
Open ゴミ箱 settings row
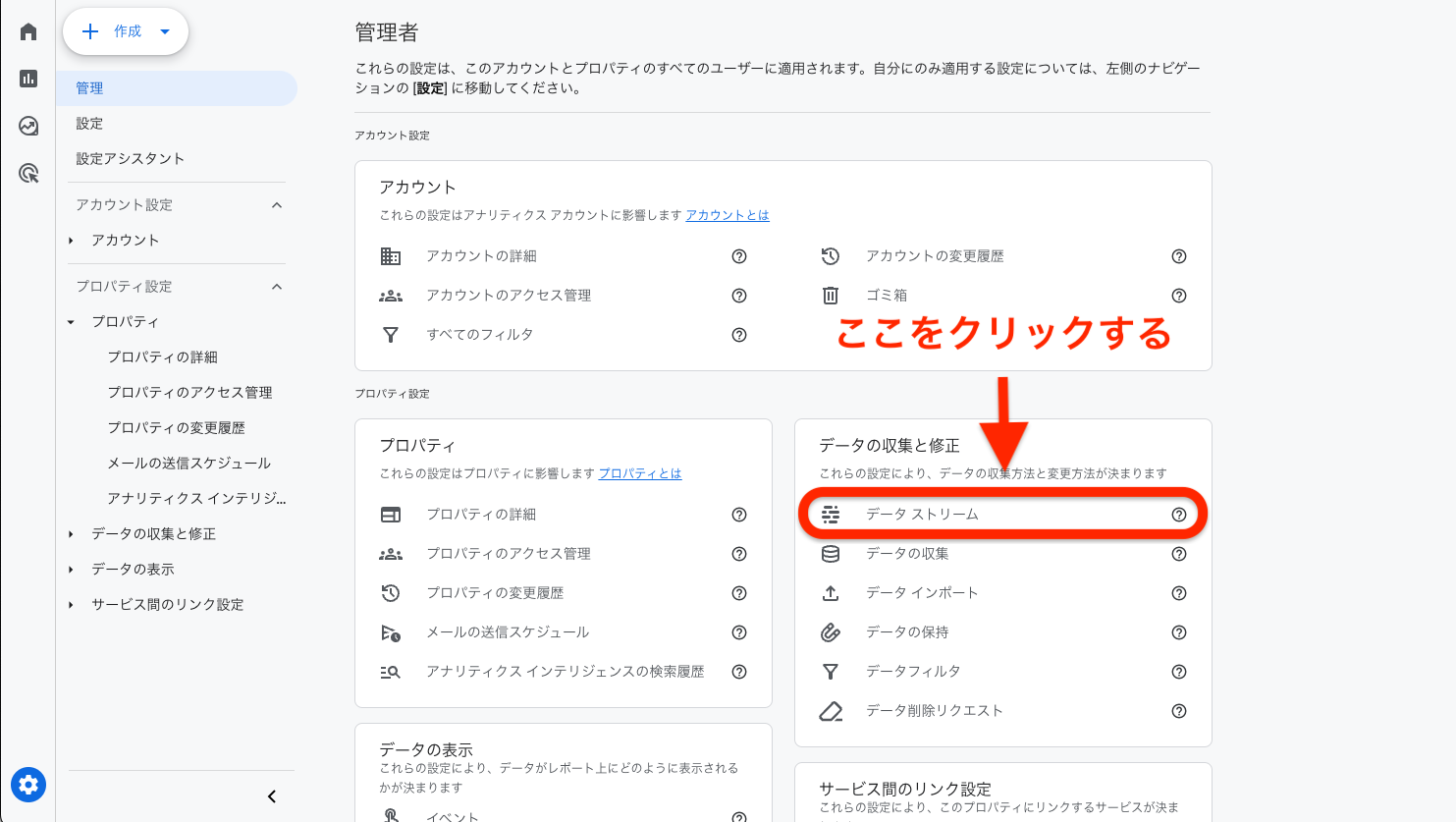(1002, 296)
